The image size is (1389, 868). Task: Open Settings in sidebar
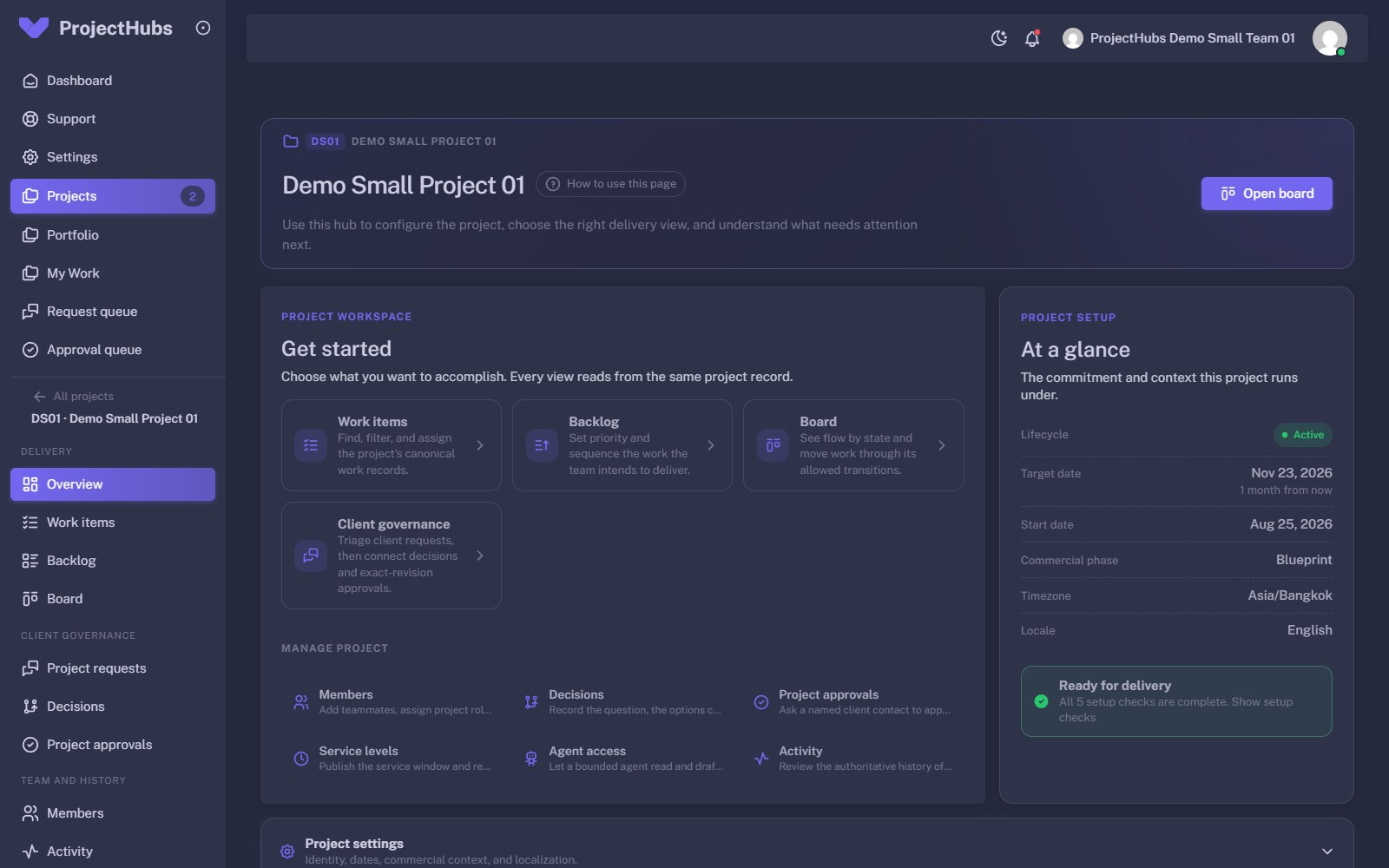pyautogui.click(x=113, y=157)
